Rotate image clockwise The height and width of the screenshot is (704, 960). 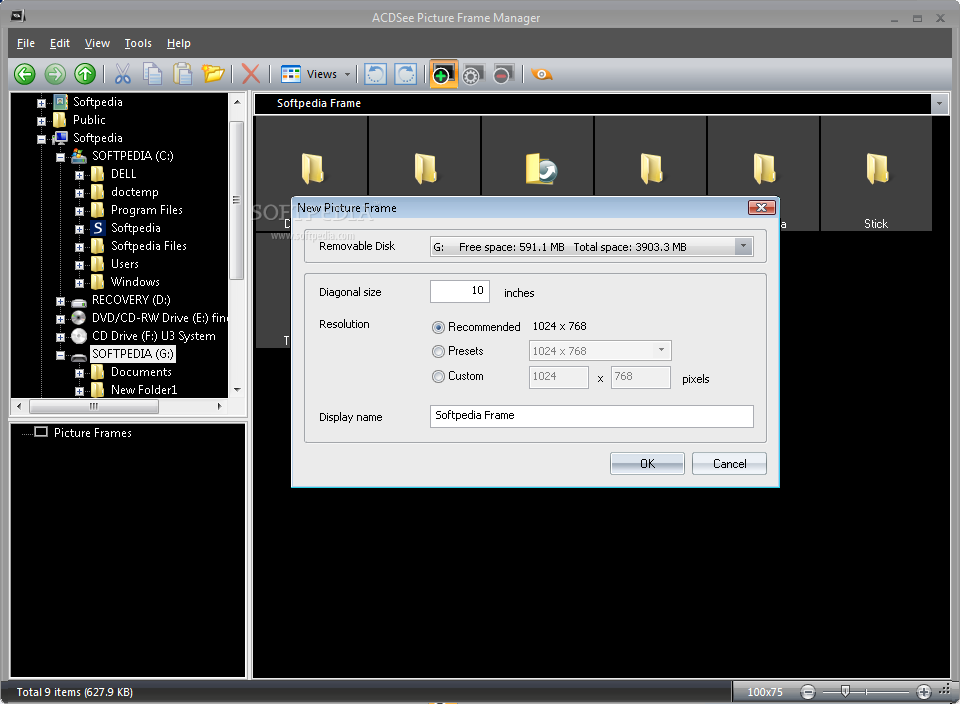[x=405, y=75]
